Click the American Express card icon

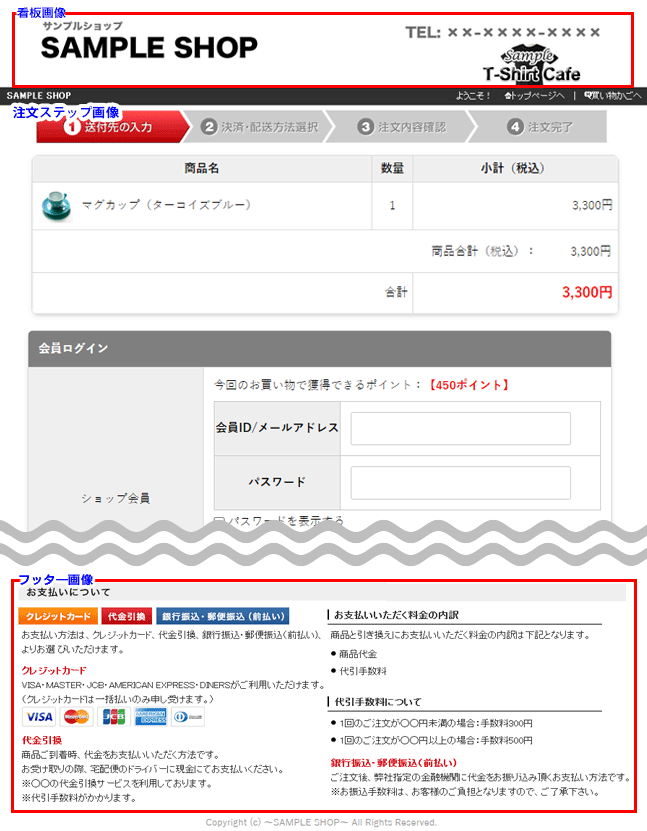coord(151,717)
